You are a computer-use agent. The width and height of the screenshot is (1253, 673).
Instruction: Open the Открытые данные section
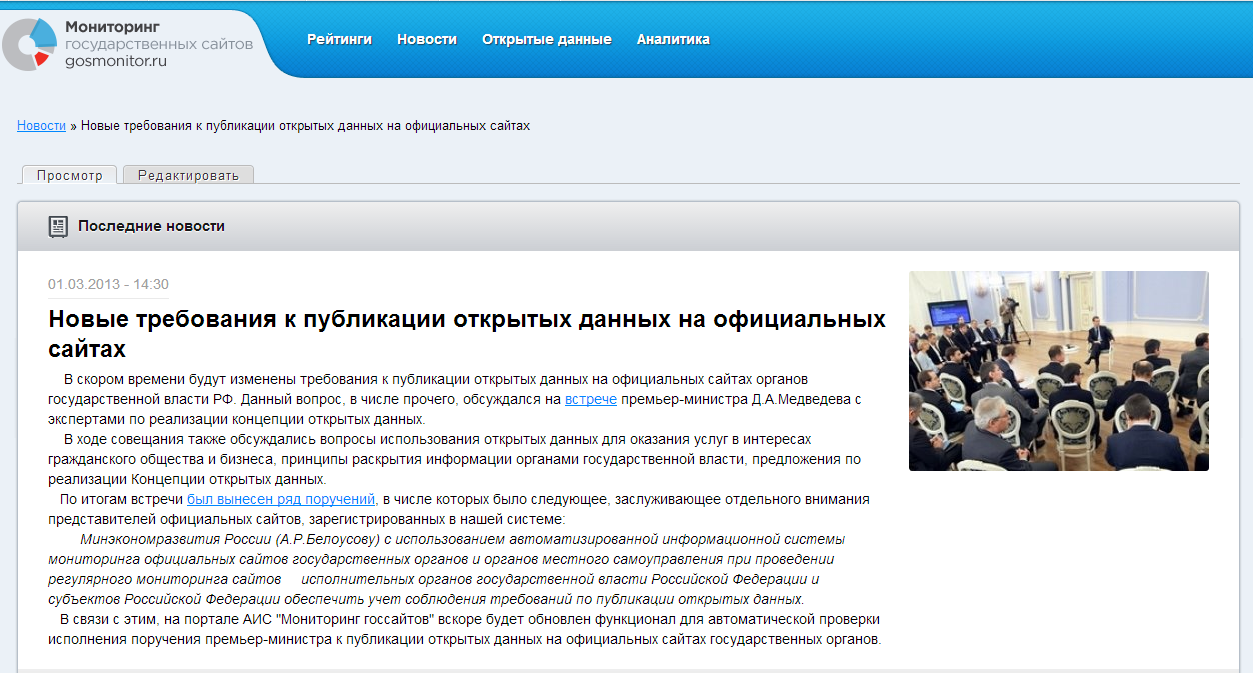[546, 40]
